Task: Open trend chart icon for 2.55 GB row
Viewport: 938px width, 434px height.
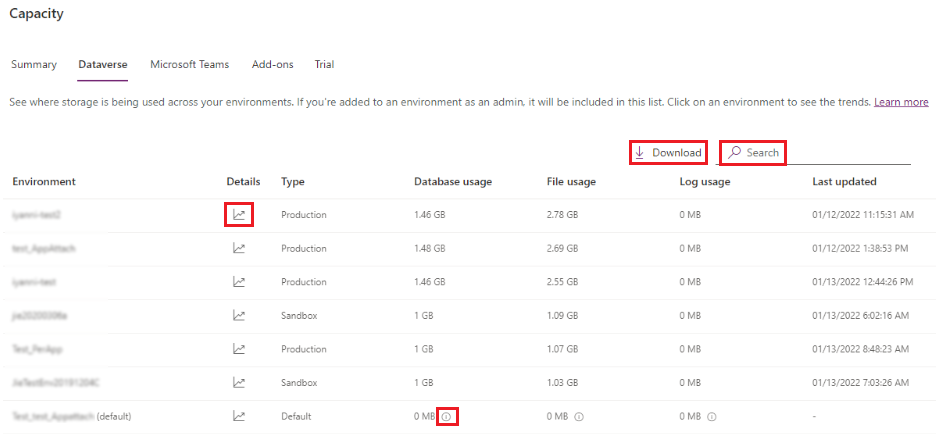Action: tap(239, 282)
